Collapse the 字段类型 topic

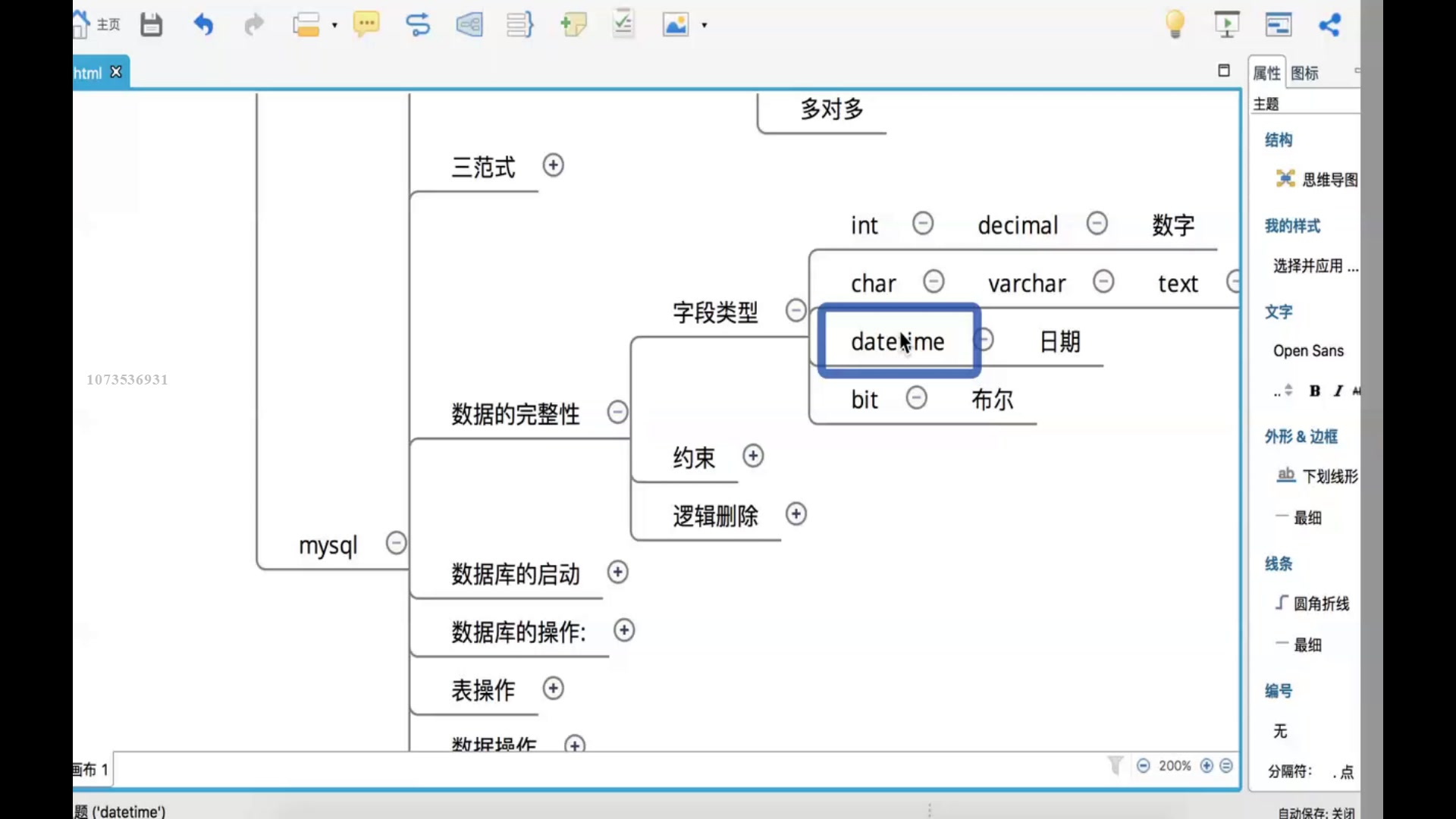pos(795,310)
